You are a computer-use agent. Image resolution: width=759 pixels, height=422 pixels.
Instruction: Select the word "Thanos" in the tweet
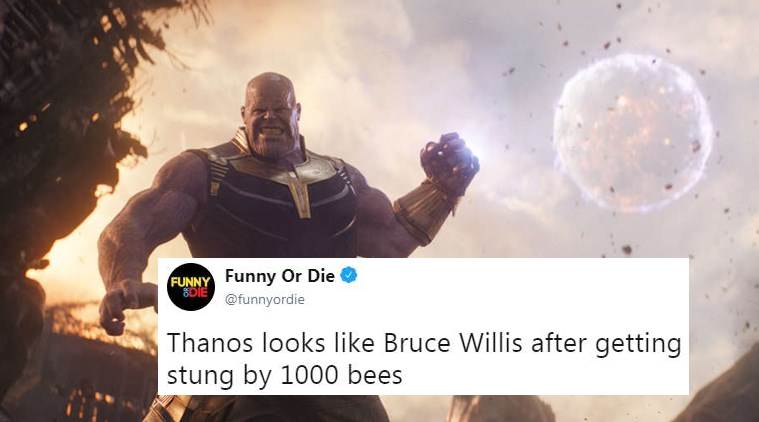point(204,345)
